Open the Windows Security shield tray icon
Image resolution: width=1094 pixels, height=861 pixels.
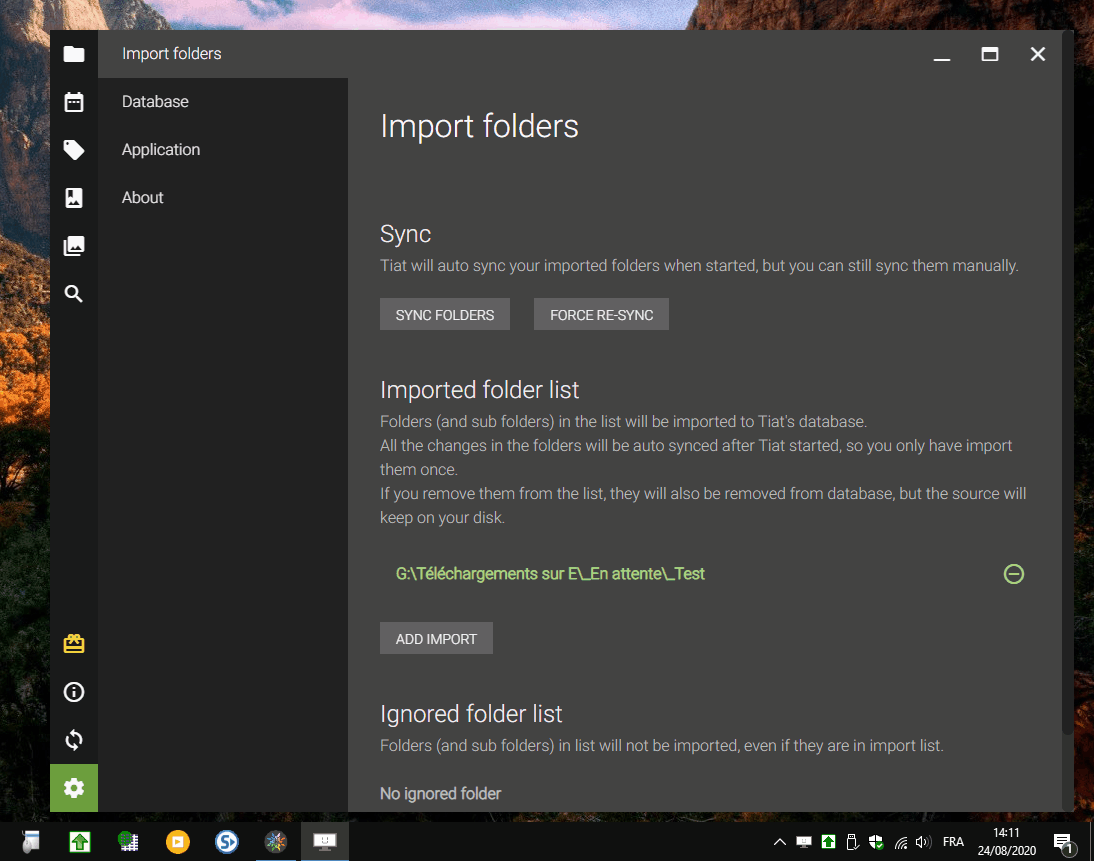point(876,842)
